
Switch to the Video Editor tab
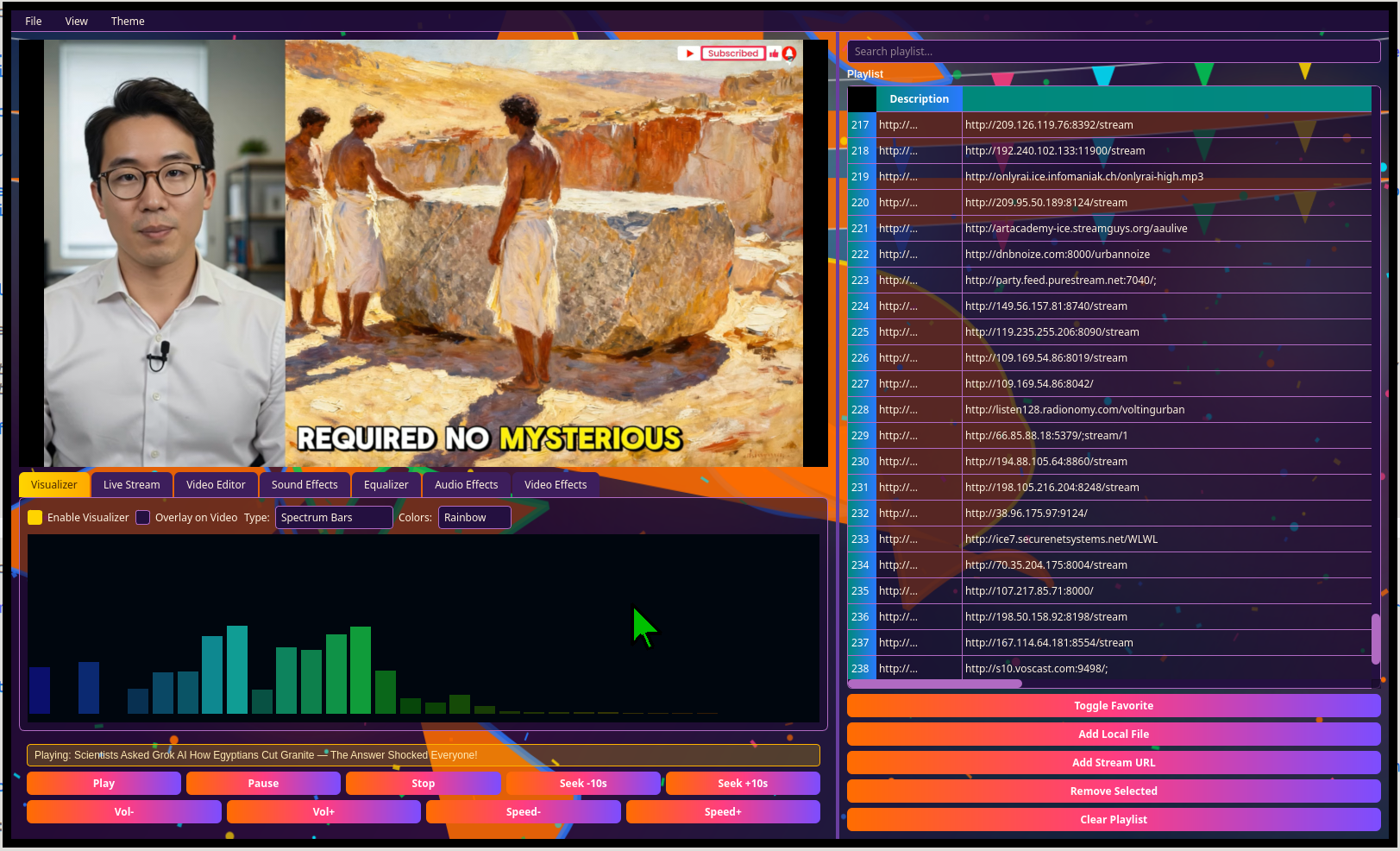click(x=216, y=485)
